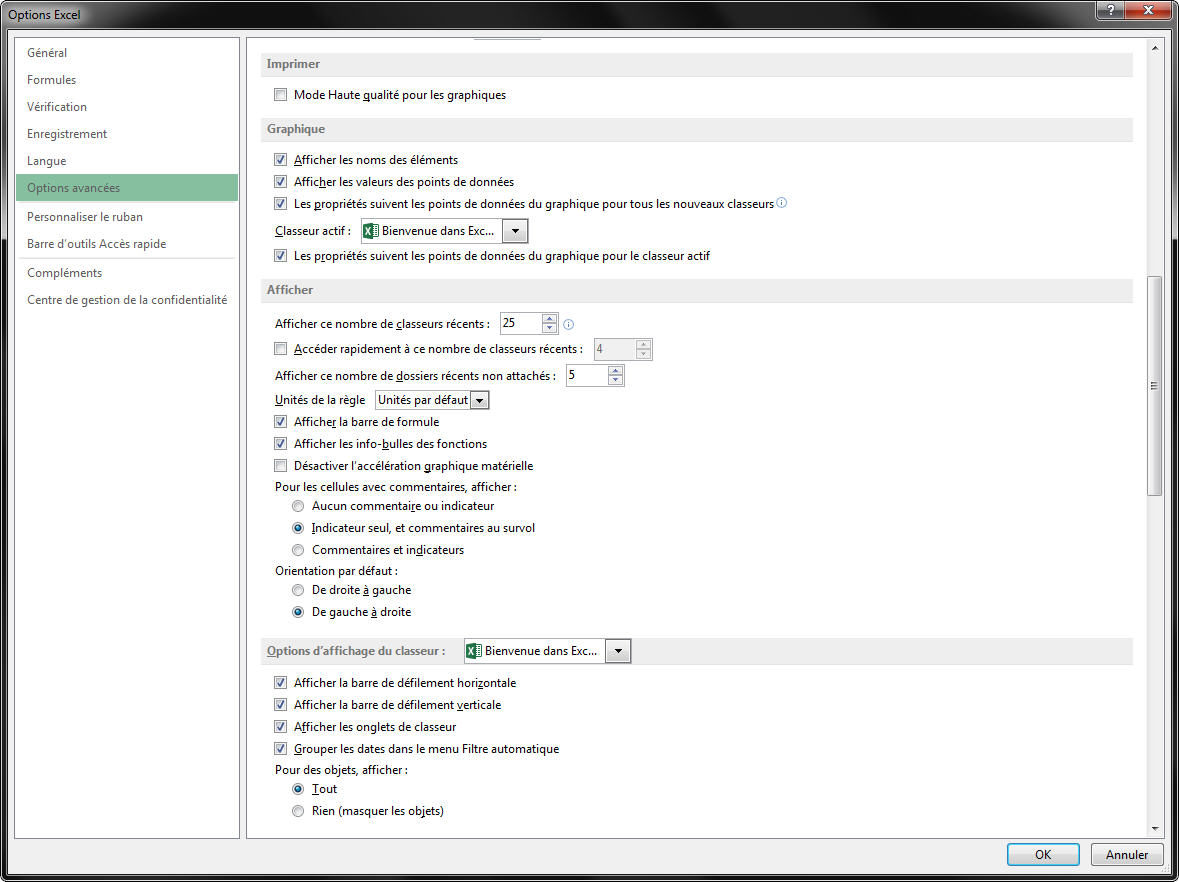Open Centre de gestion de la confidentialité
Screen dimensions: 1179x882
126,300
